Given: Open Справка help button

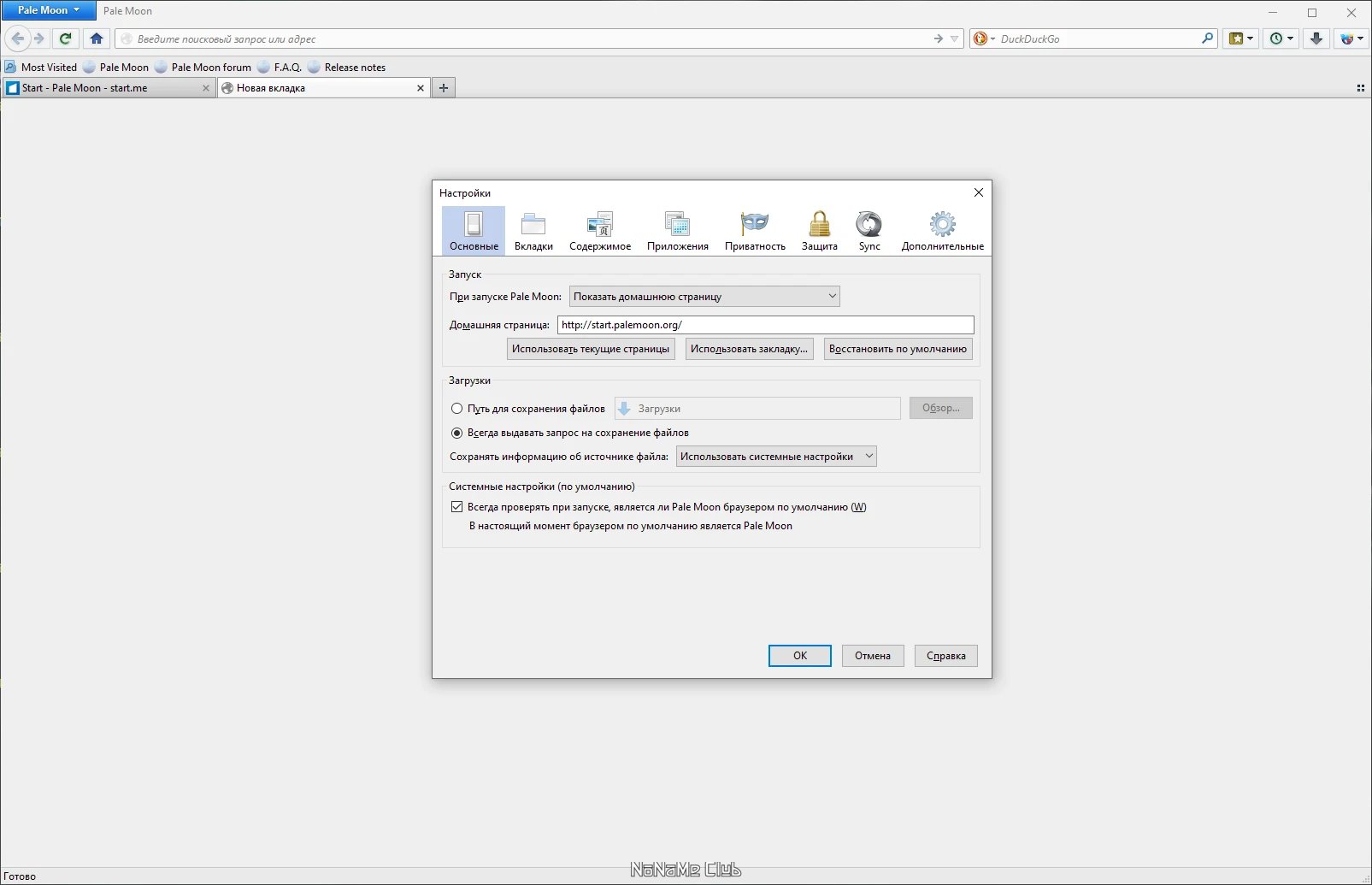Looking at the screenshot, I should click(946, 656).
